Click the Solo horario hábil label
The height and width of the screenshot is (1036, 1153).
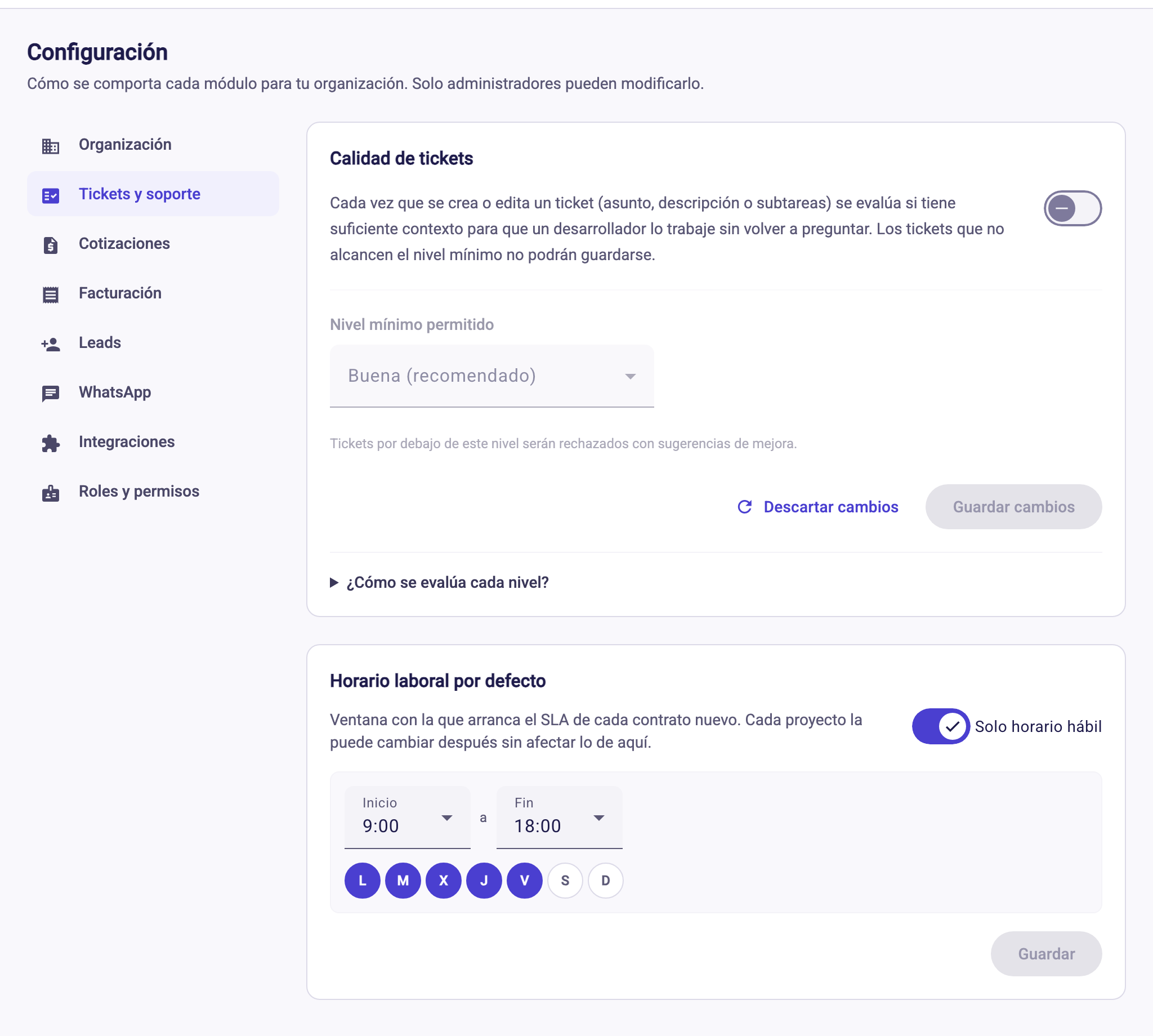pyautogui.click(x=1038, y=726)
